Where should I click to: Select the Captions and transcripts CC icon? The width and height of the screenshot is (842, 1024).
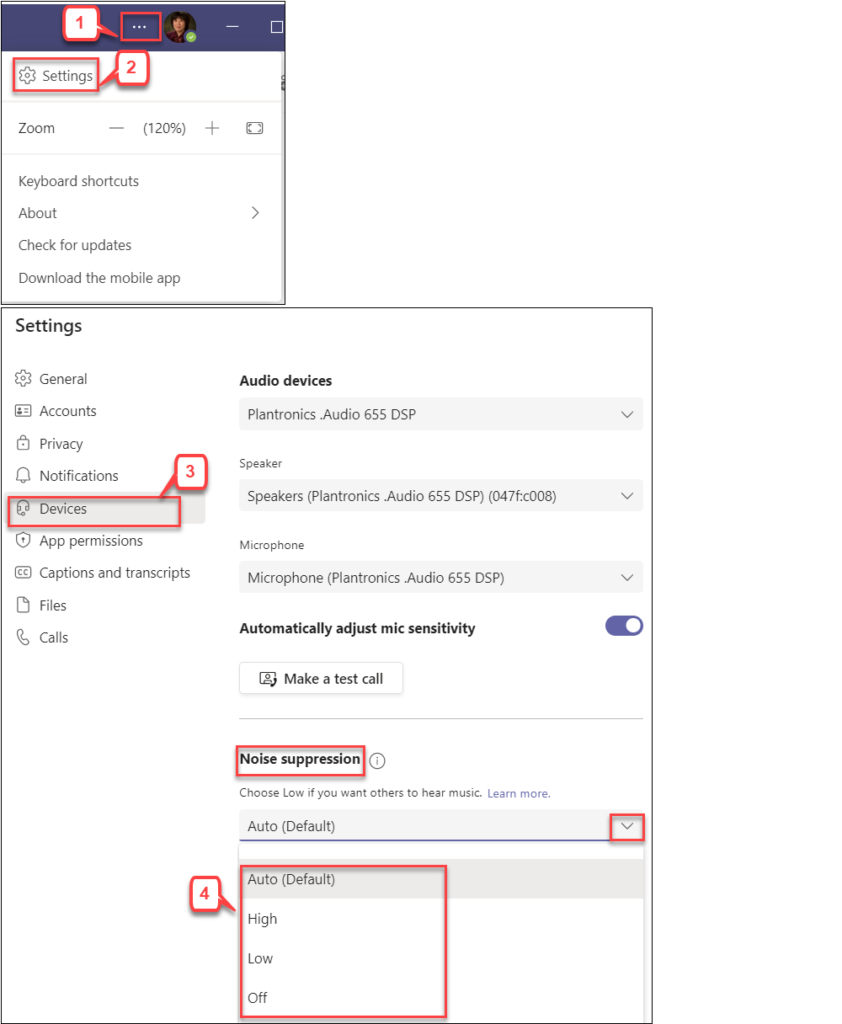(24, 572)
